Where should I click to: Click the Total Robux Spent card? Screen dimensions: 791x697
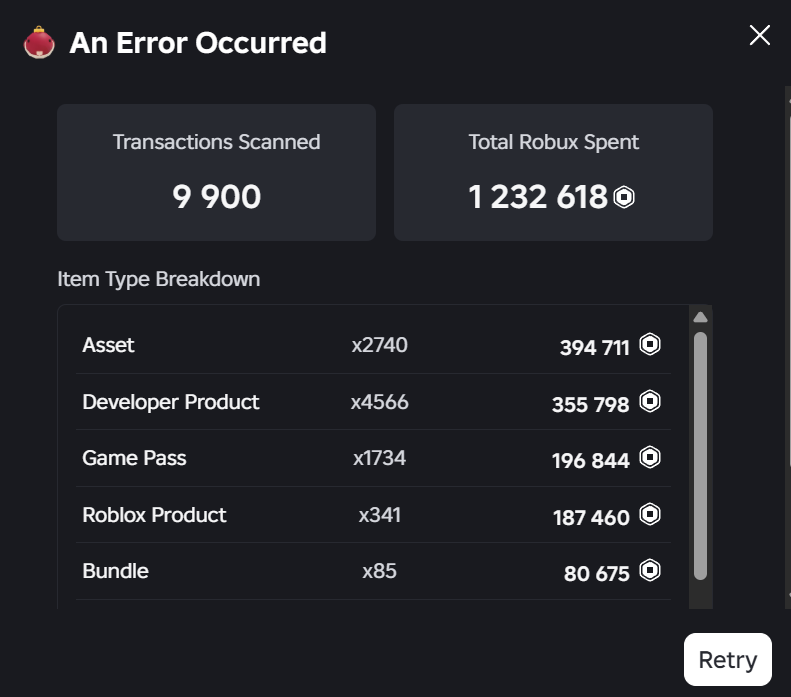click(553, 172)
